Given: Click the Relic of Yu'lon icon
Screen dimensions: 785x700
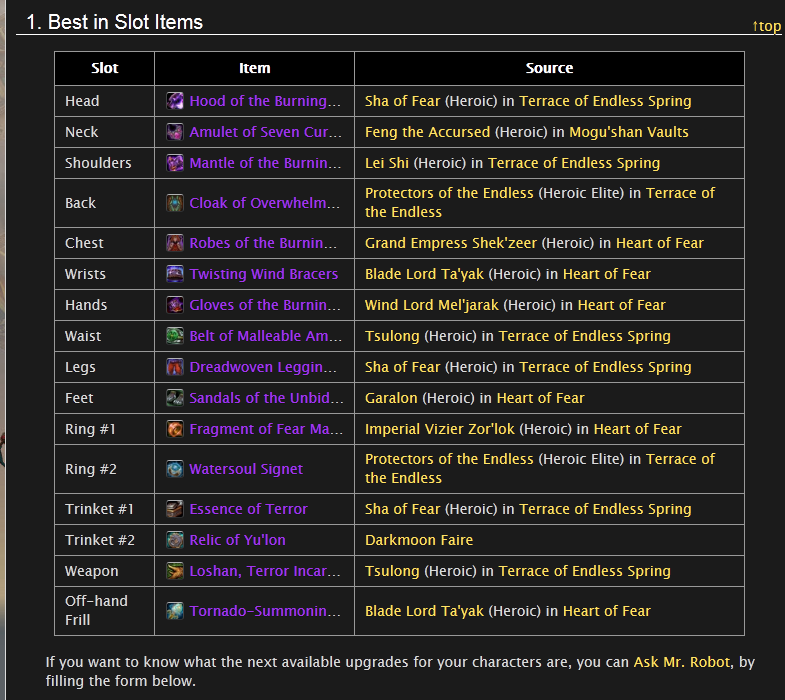Looking at the screenshot, I should tap(175, 540).
